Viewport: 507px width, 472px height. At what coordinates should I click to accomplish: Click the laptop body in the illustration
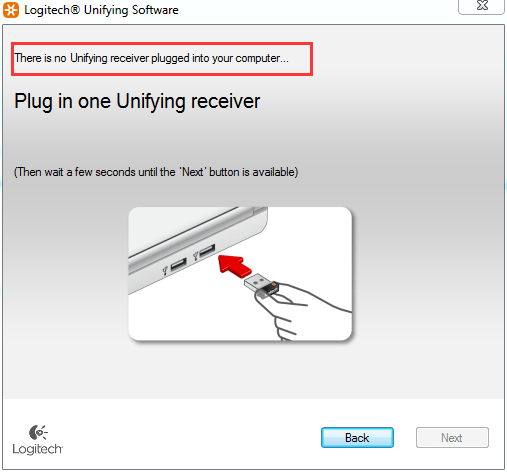pos(187,240)
